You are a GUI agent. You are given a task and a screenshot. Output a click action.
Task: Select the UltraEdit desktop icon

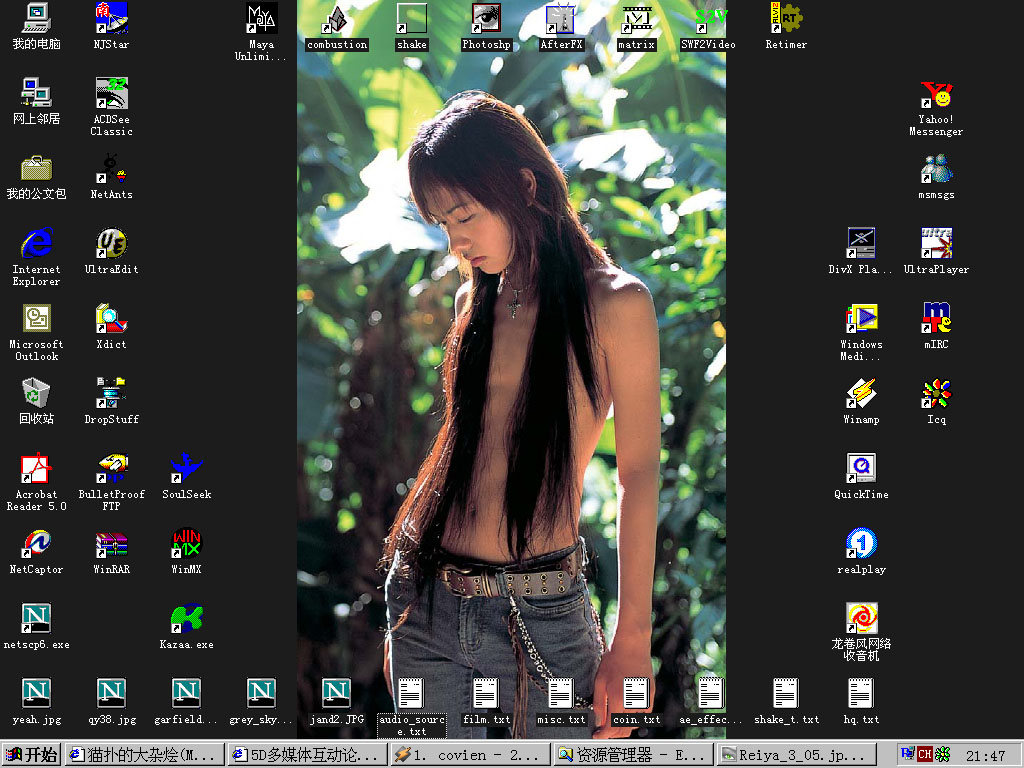click(x=111, y=244)
